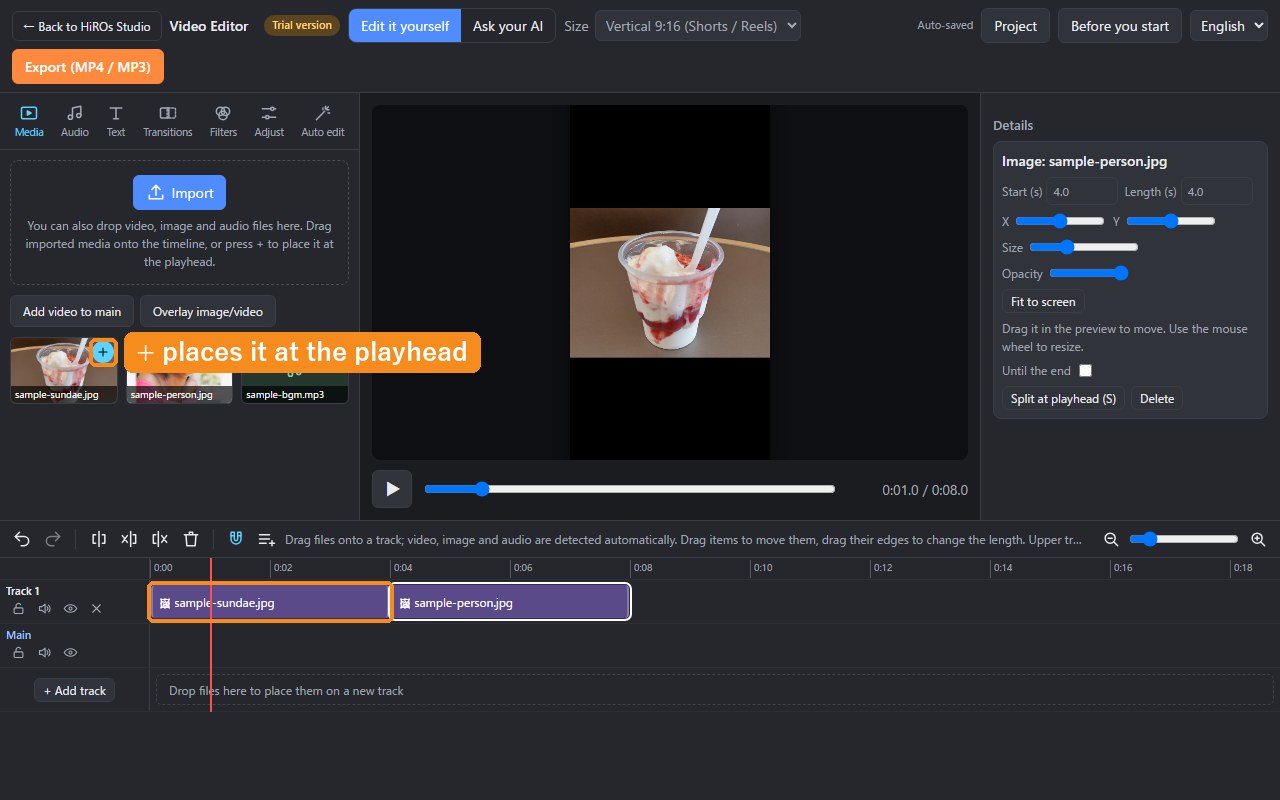Click the Start (s) input field

[1082, 192]
